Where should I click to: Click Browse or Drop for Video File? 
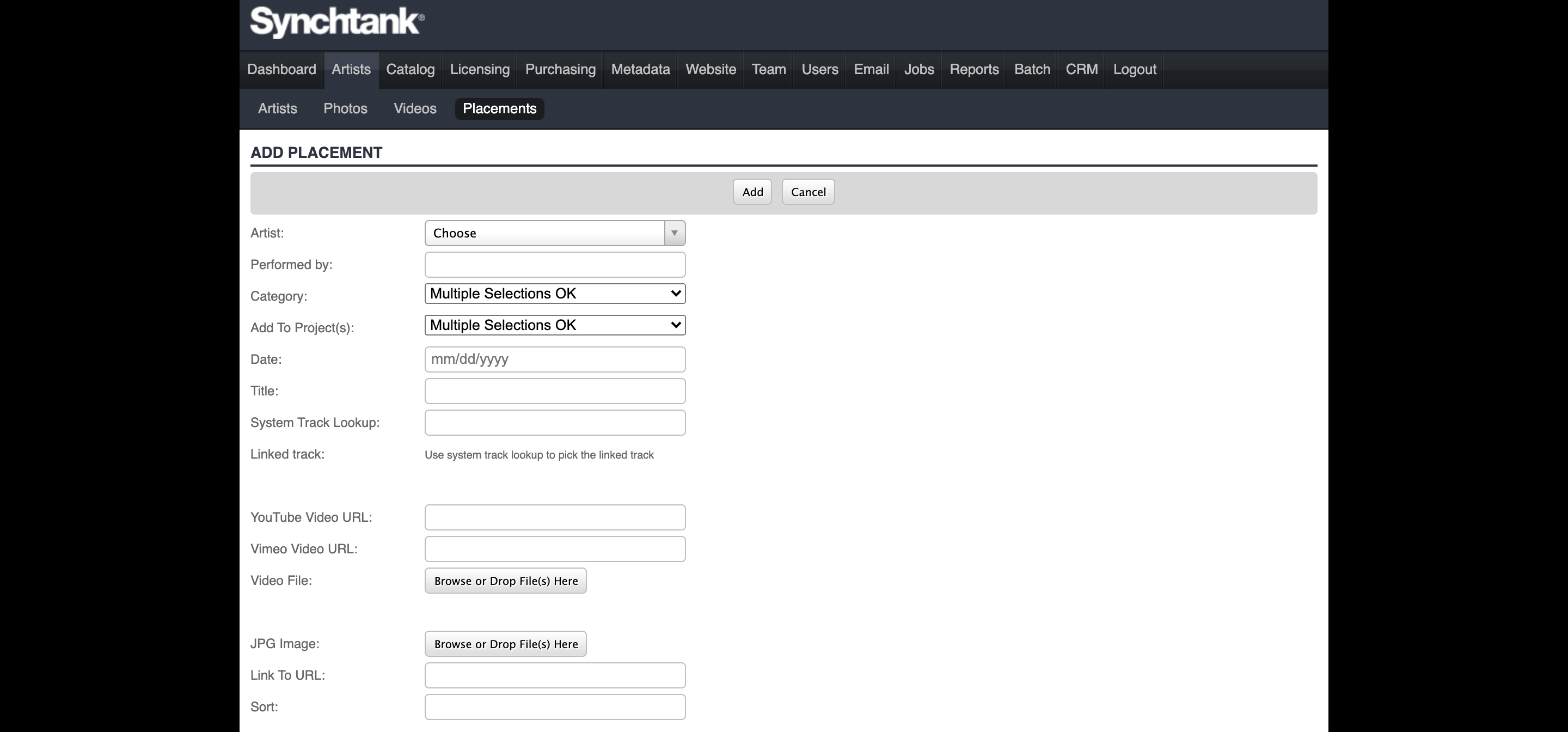click(505, 581)
